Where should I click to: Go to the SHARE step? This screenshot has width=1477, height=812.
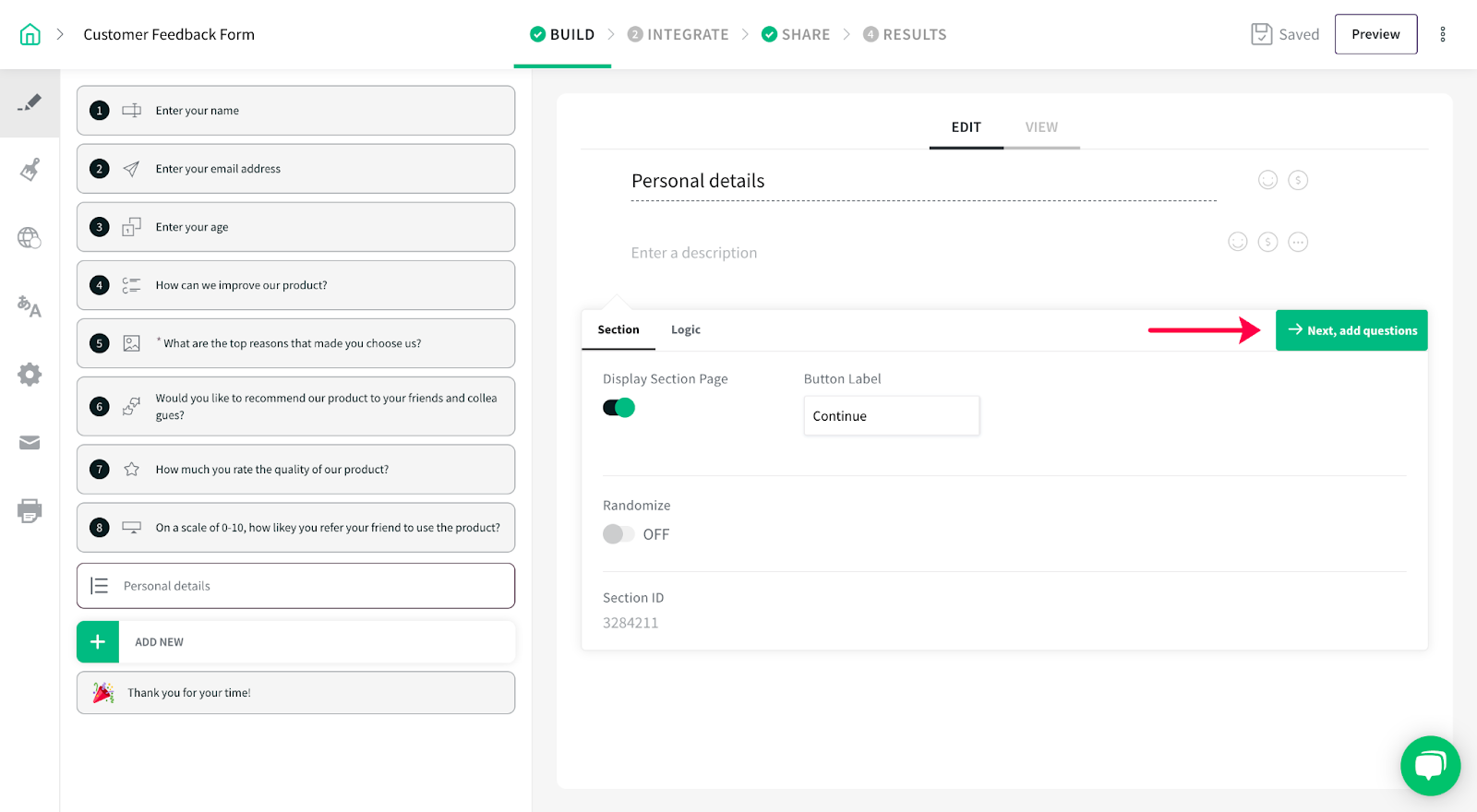tap(796, 34)
